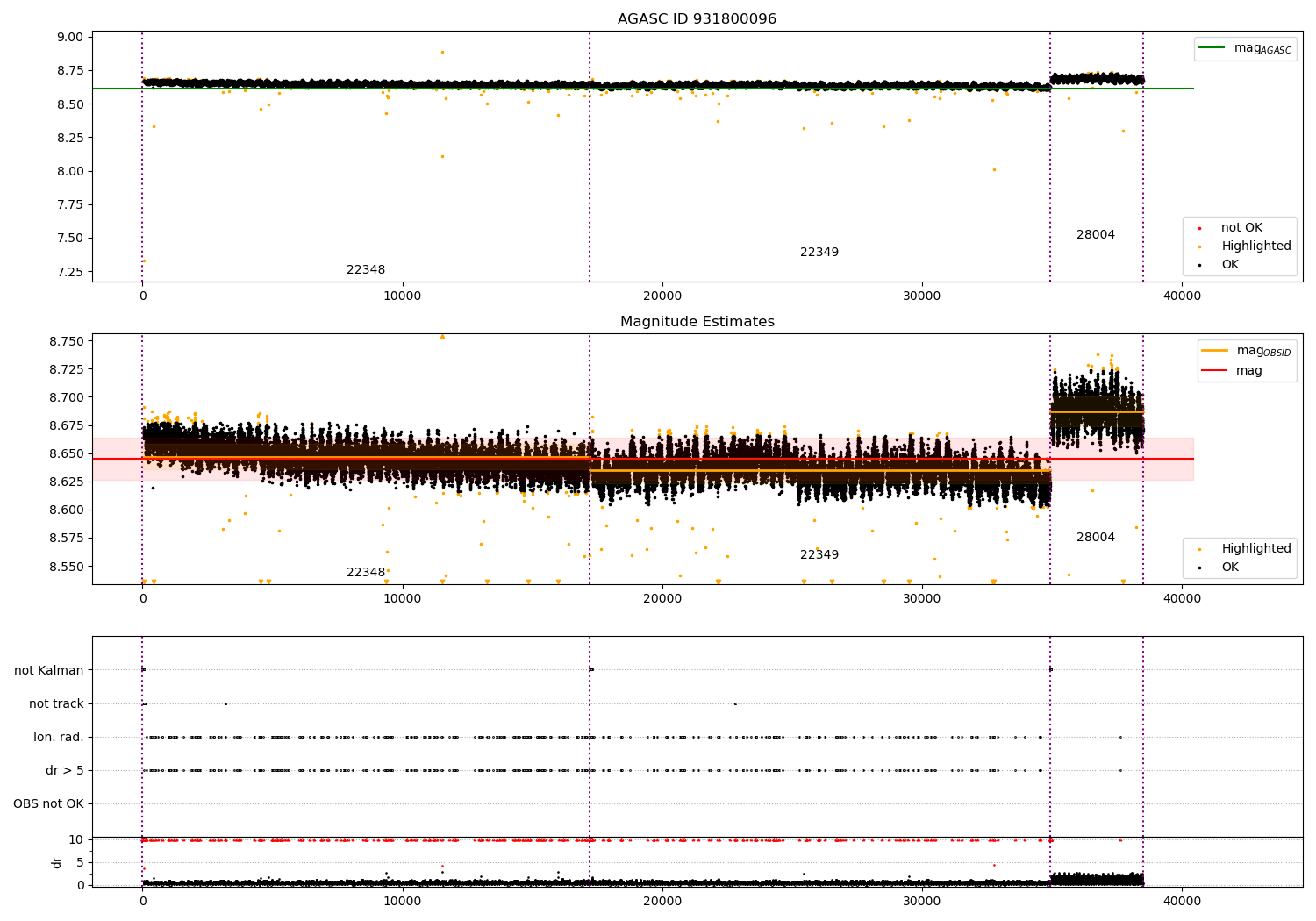Image resolution: width=1316 pixels, height=921 pixels.
Task: Click the orange outlier point near 8.88 magnitude
Action: (442, 52)
